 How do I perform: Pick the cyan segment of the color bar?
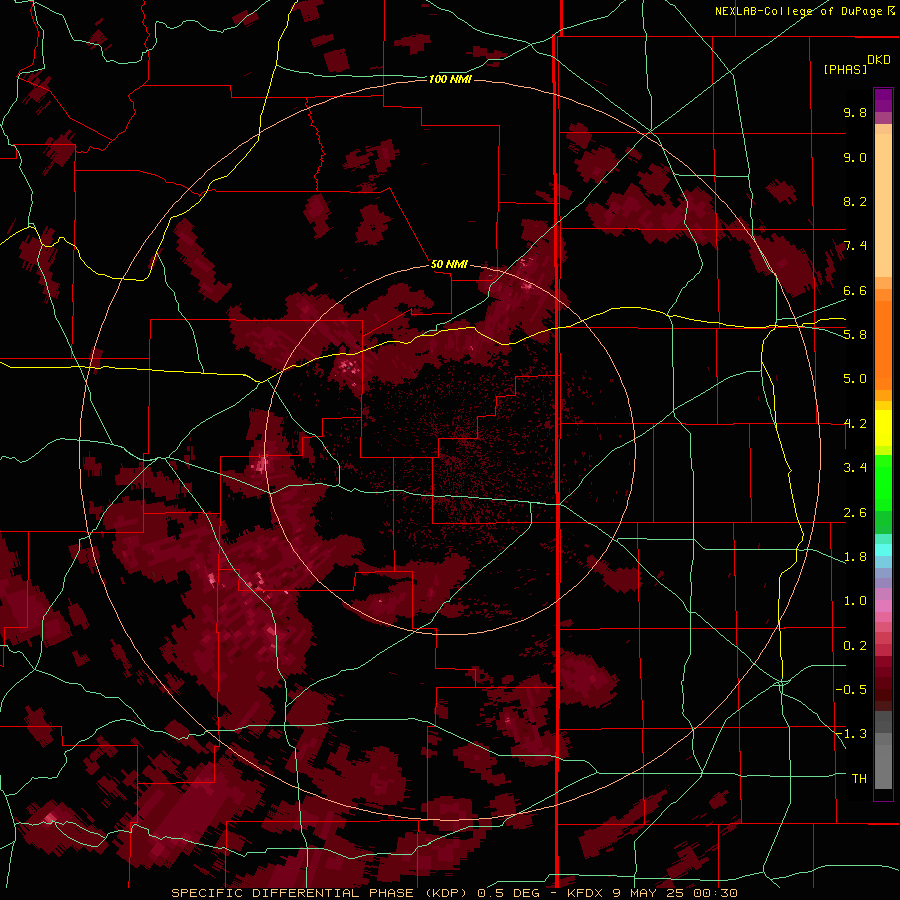coord(883,550)
